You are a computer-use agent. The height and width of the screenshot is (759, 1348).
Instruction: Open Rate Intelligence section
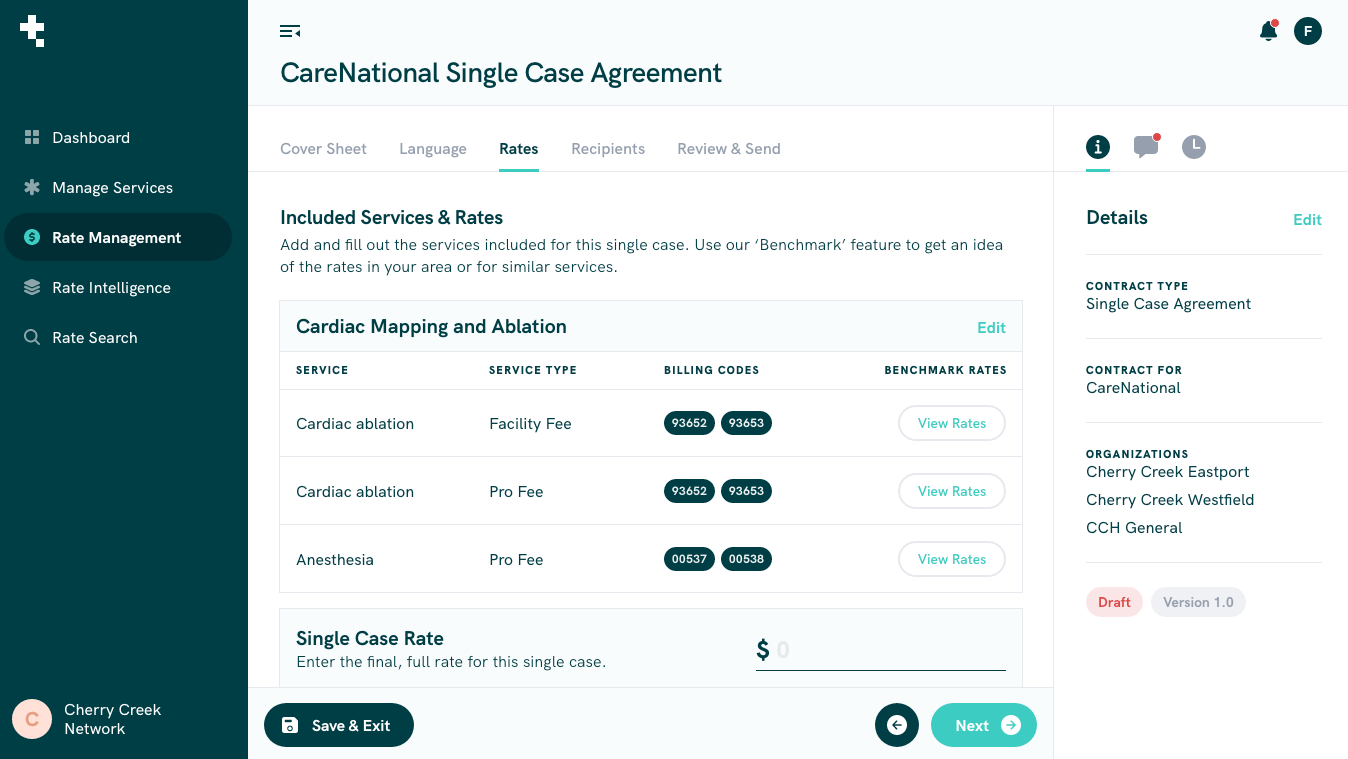[x=111, y=288]
